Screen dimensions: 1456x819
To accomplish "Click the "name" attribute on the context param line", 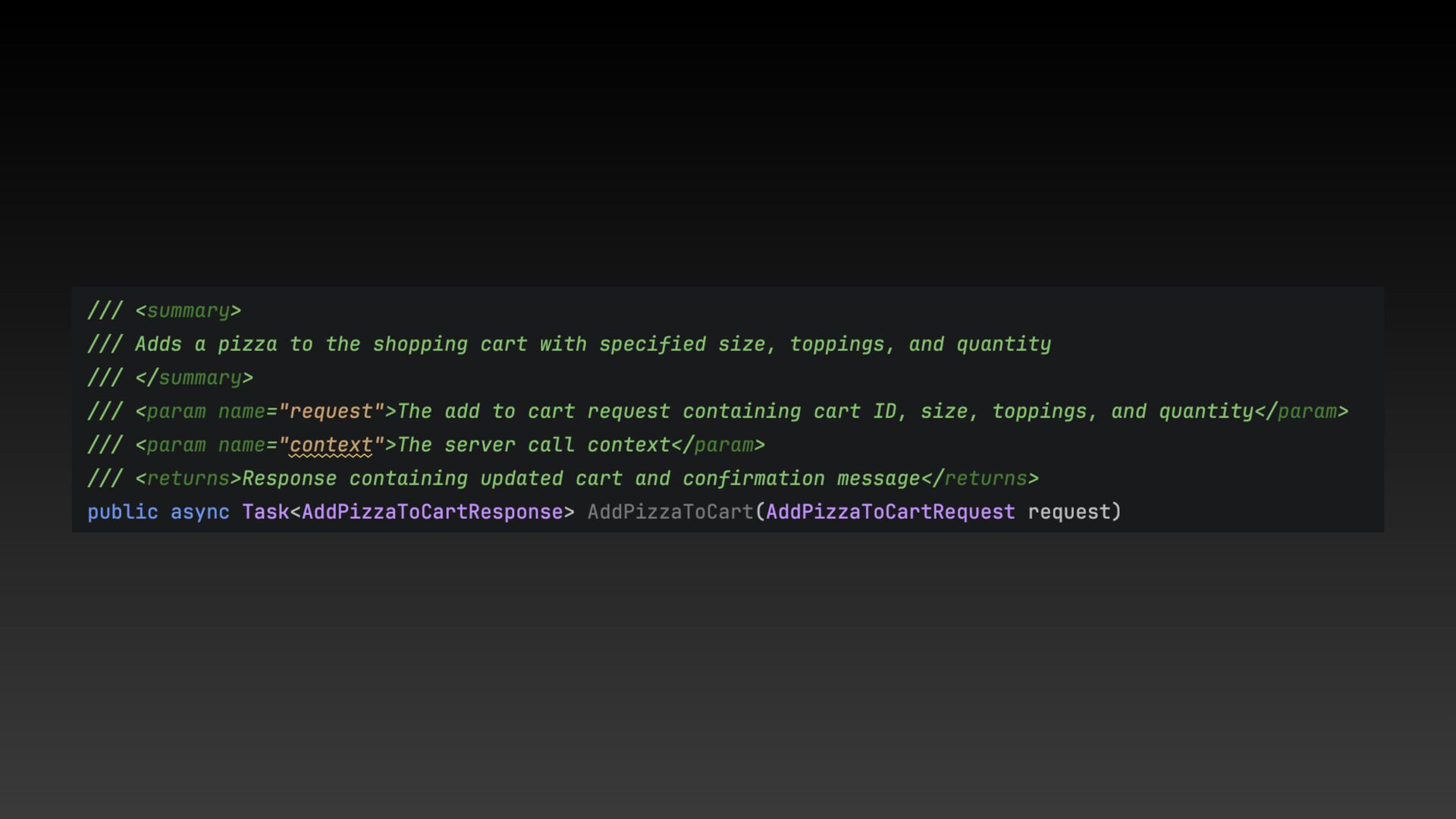I will [x=242, y=445].
